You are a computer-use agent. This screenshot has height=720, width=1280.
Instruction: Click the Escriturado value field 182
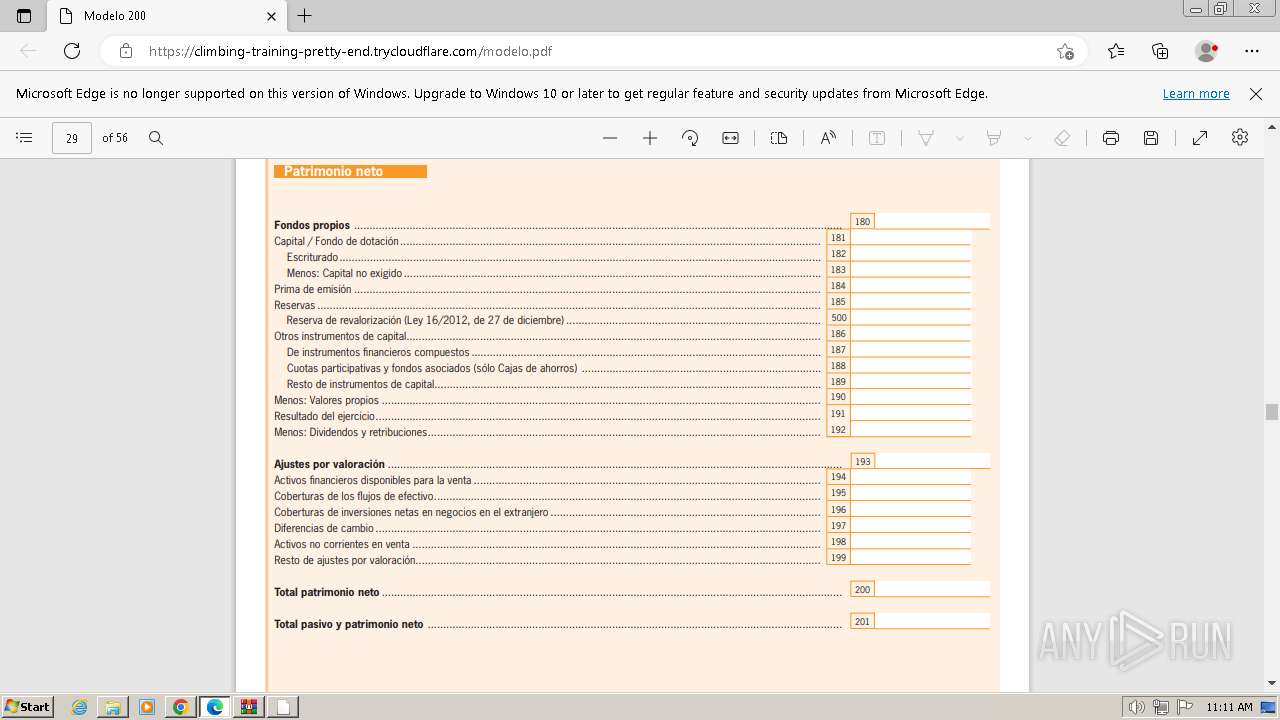(x=910, y=254)
